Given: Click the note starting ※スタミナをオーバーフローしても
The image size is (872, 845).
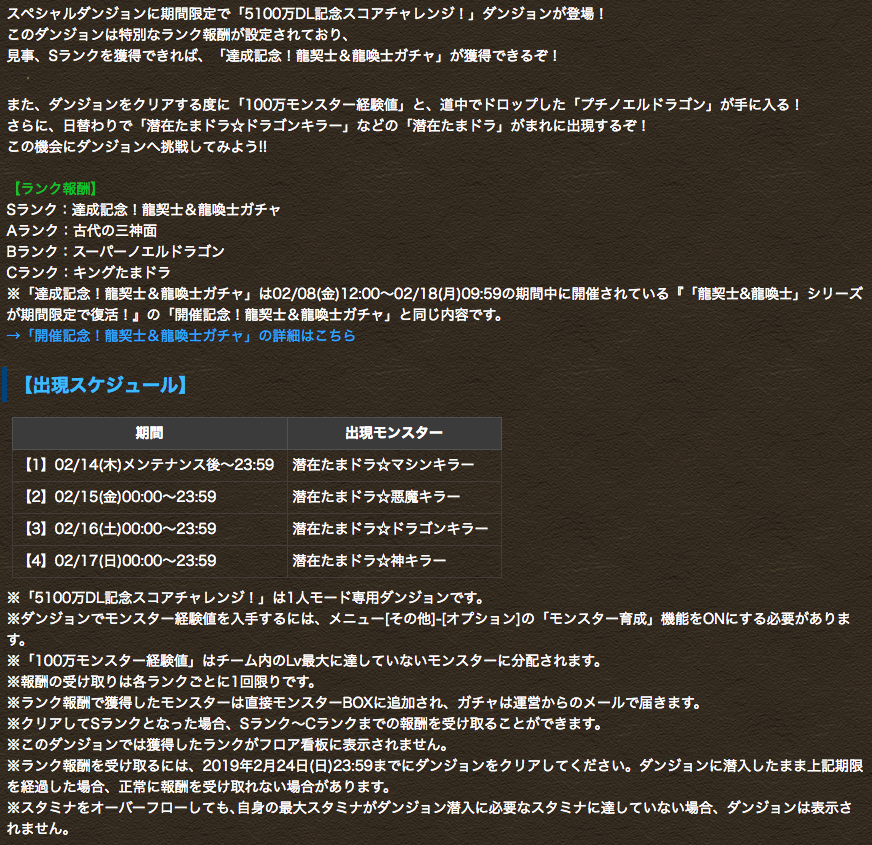Looking at the screenshot, I should 429,818.
